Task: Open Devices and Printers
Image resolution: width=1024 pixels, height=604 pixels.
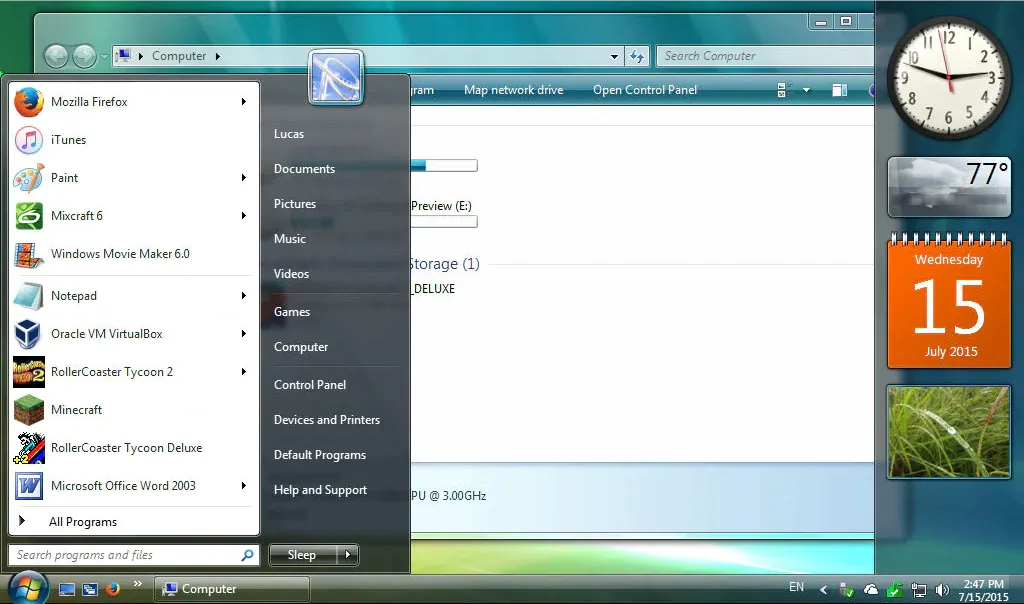Action: [327, 420]
